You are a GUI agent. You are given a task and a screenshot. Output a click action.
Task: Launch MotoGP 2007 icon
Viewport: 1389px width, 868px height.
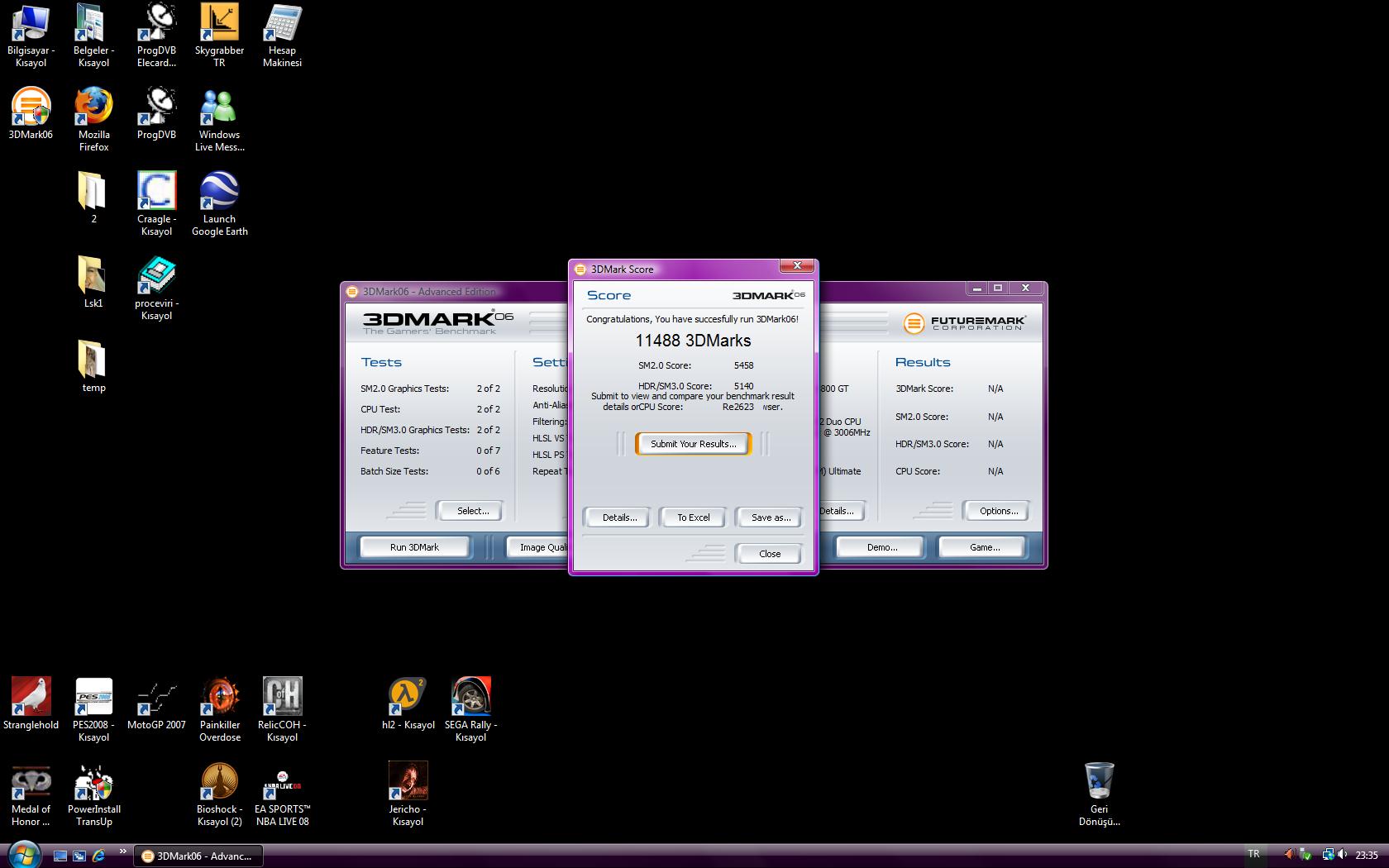point(156,703)
